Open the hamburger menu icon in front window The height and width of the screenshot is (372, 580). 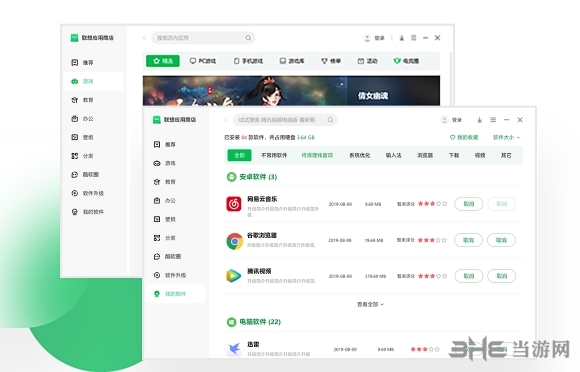493,120
